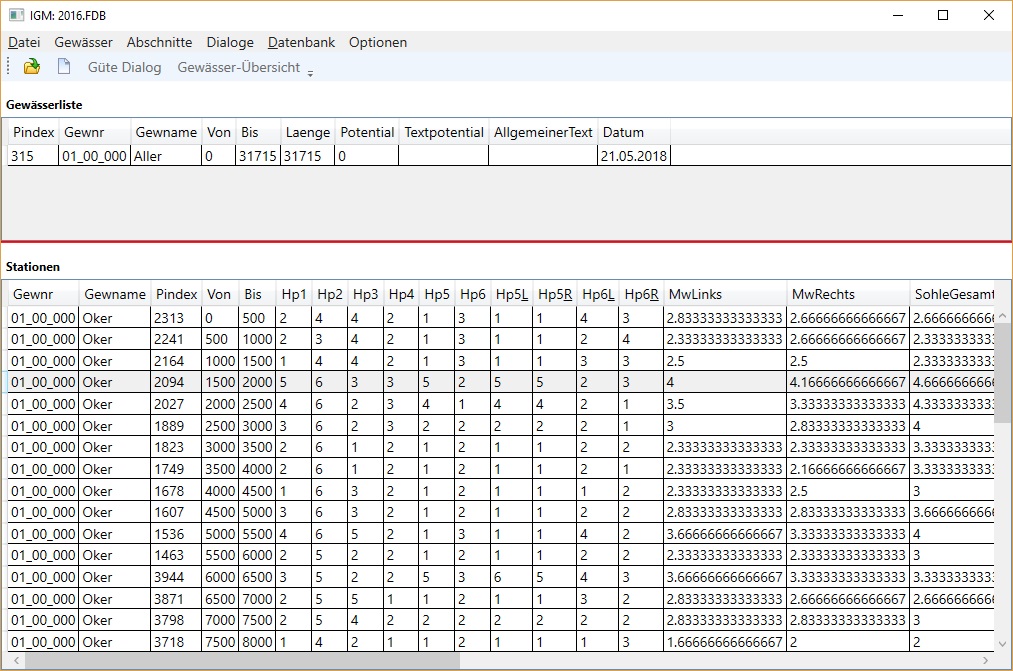Open the Gewässer menu
Image resolution: width=1013 pixels, height=671 pixels.
coord(83,42)
